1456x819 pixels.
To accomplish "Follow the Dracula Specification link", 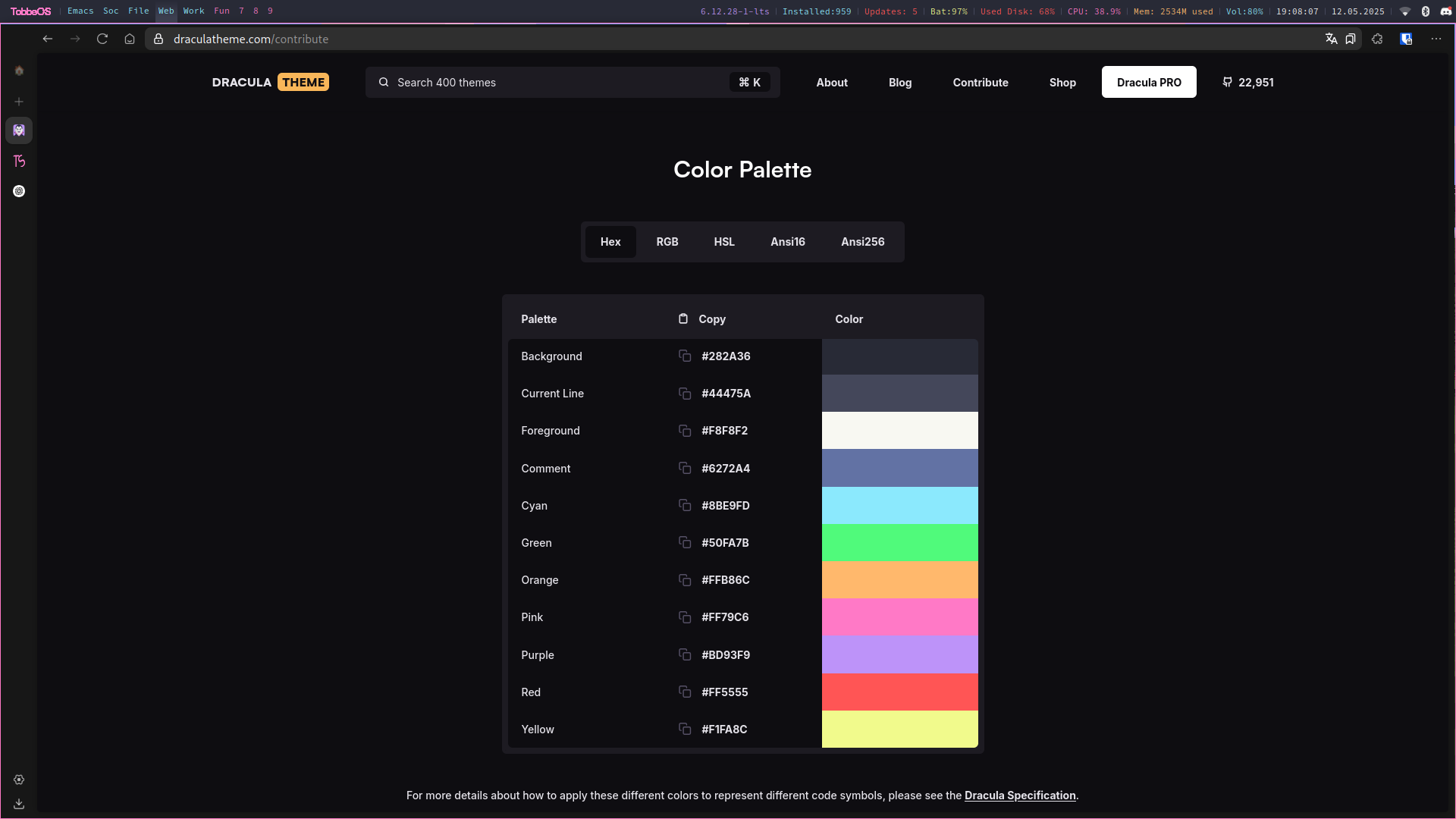I will pyautogui.click(x=1019, y=795).
